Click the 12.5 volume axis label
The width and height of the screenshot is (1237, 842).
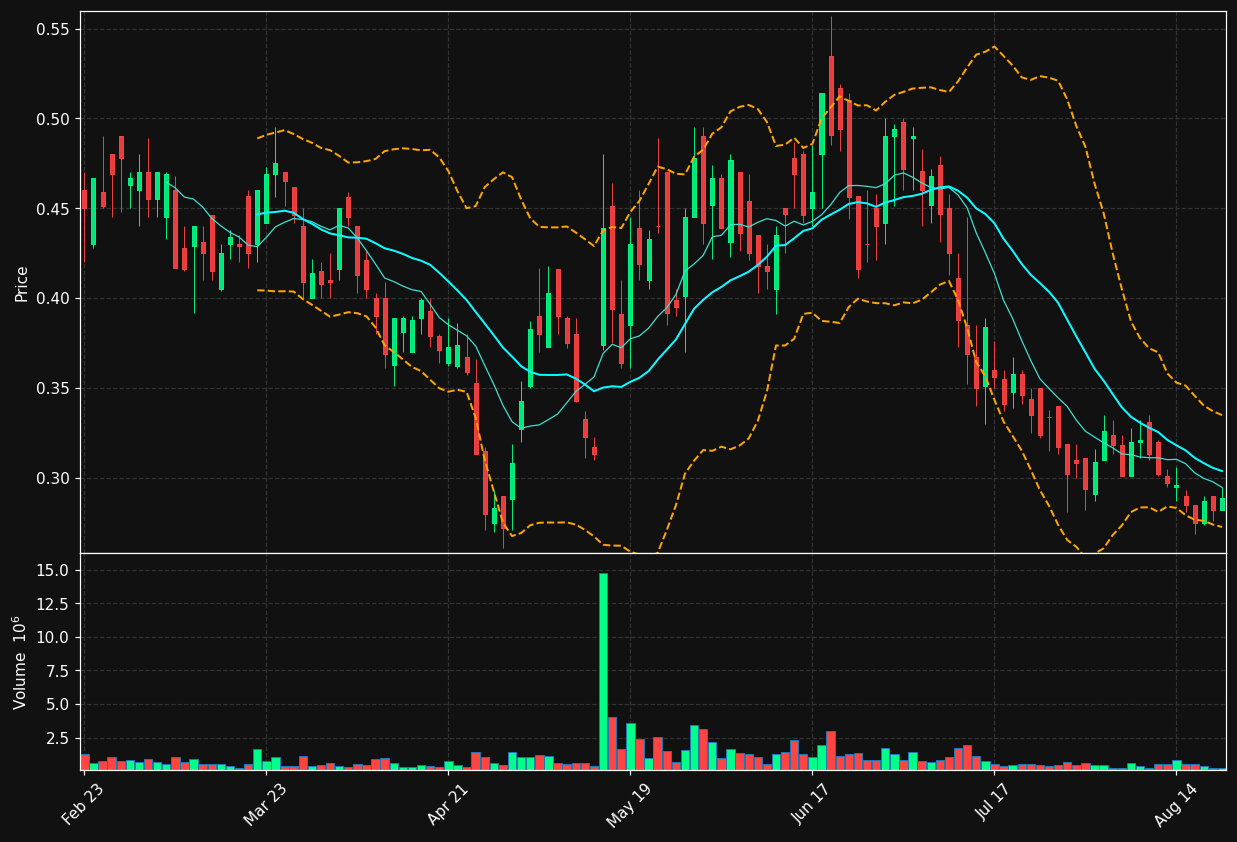(53, 604)
